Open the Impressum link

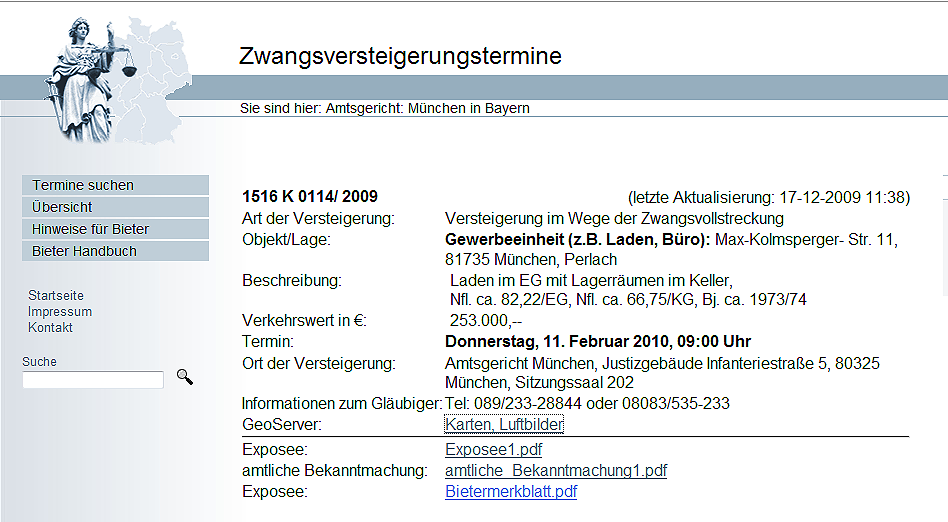point(60,312)
